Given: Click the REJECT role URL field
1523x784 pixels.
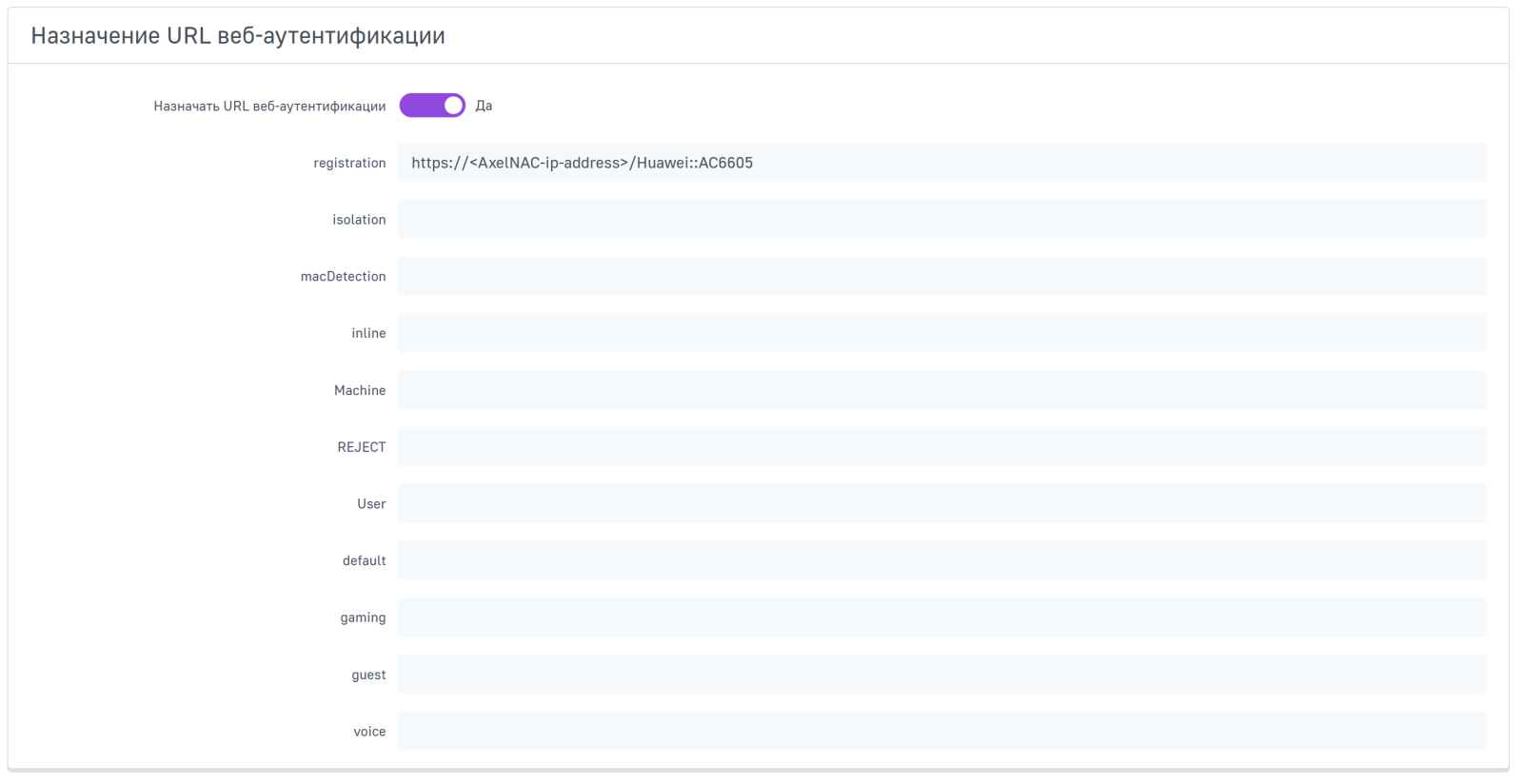Looking at the screenshot, I should 940,447.
